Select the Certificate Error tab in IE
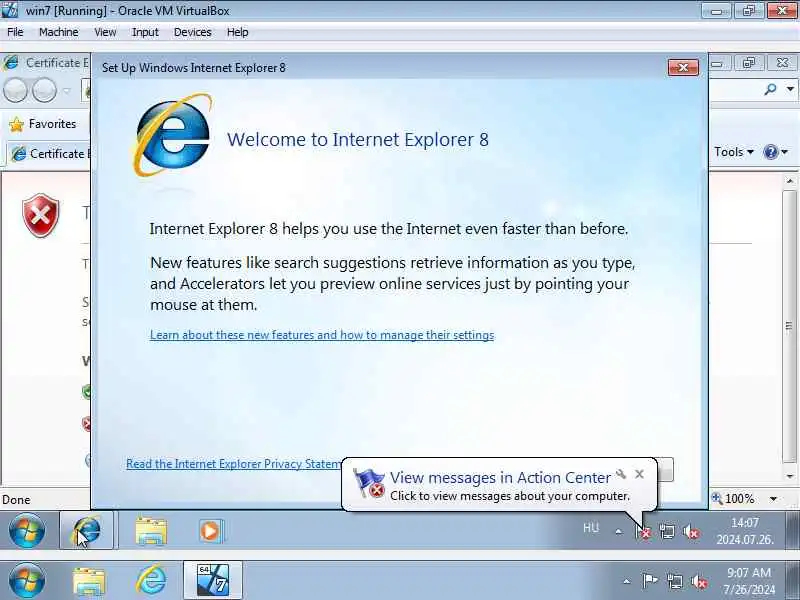 click(49, 154)
